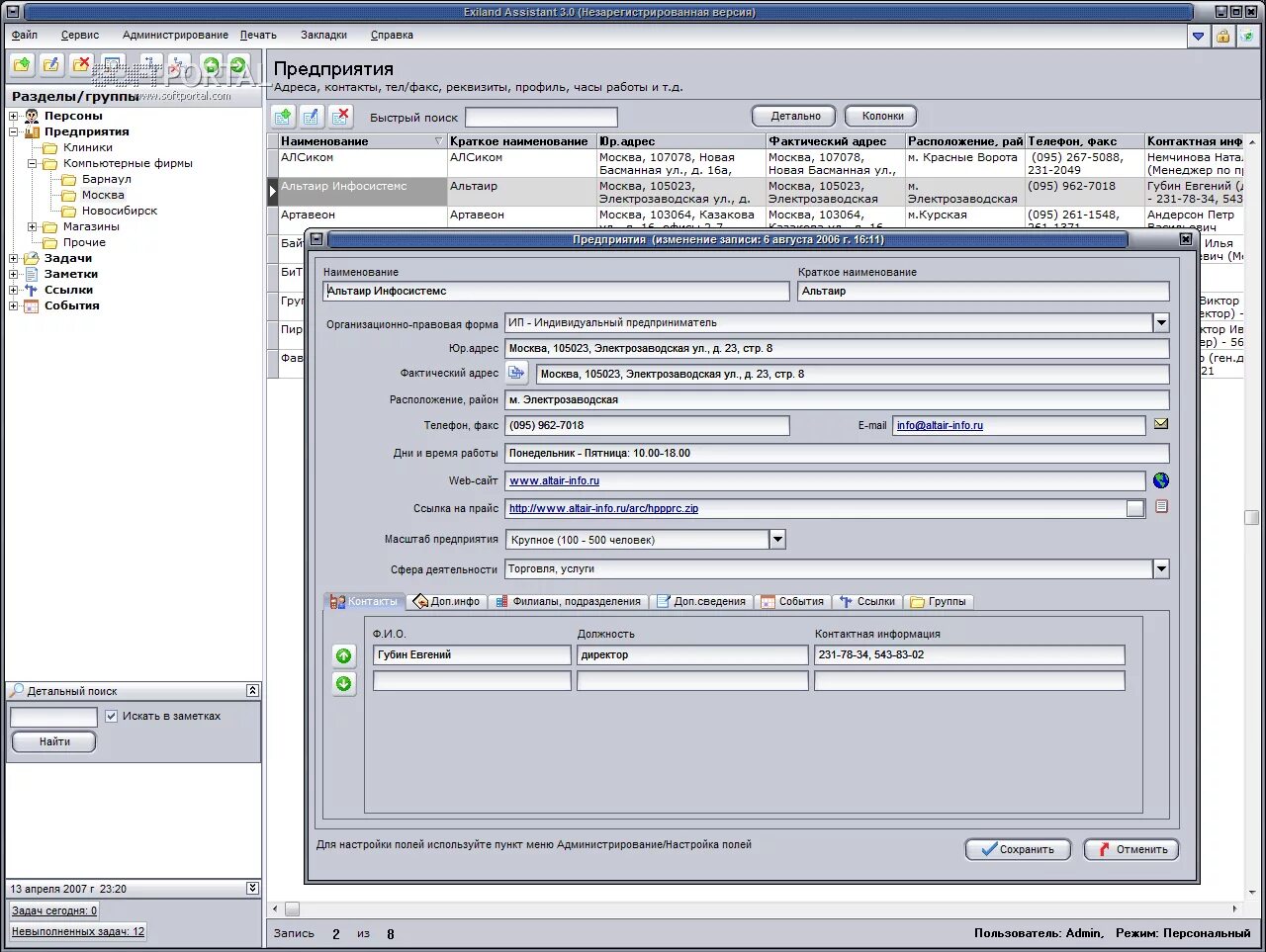Click the remove subgroup tree icon
Screen dimensions: 1266x952
[179, 66]
